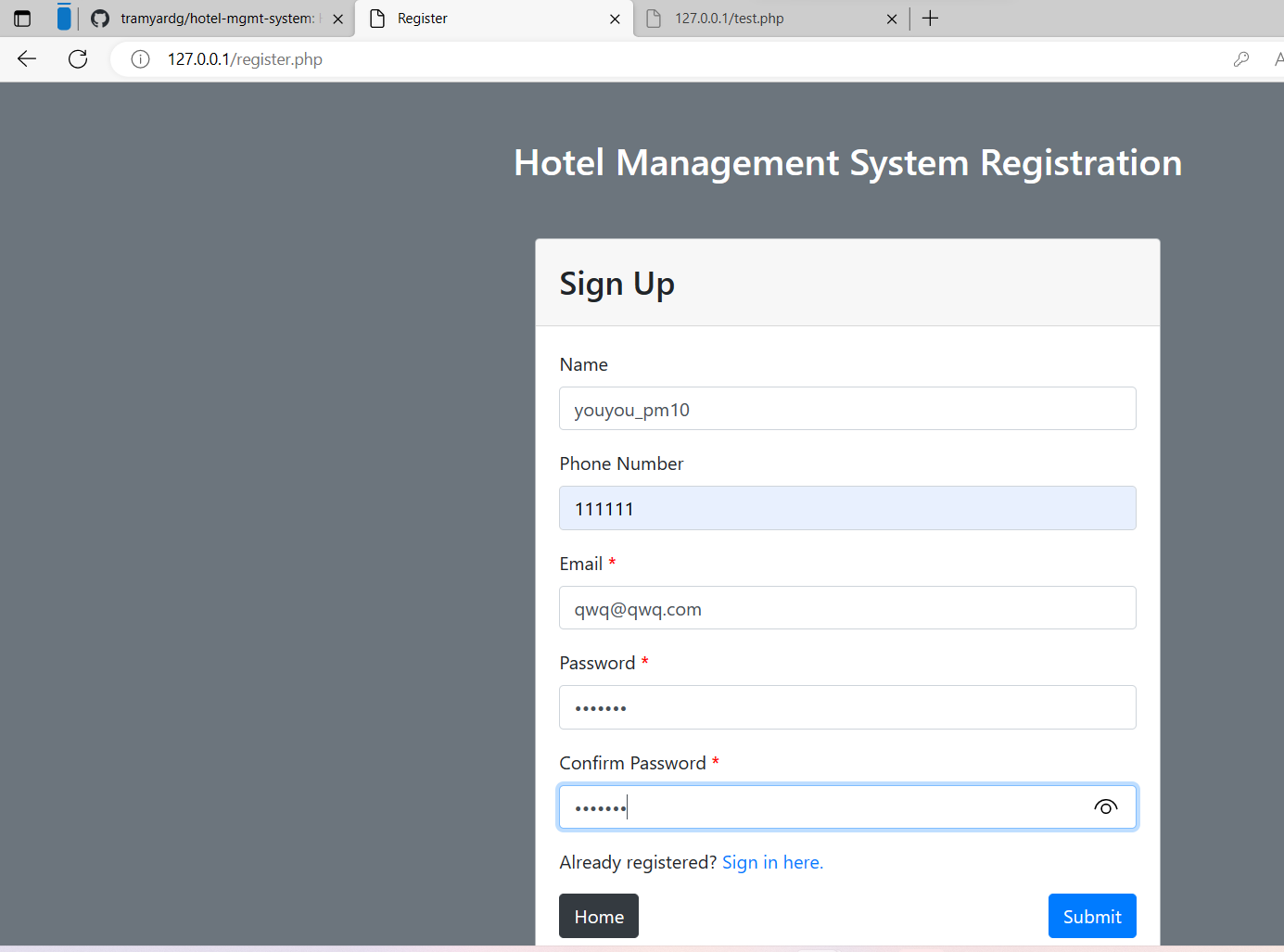
Task: Close the GitHub hotel-mgmt-system tab
Action: [337, 19]
